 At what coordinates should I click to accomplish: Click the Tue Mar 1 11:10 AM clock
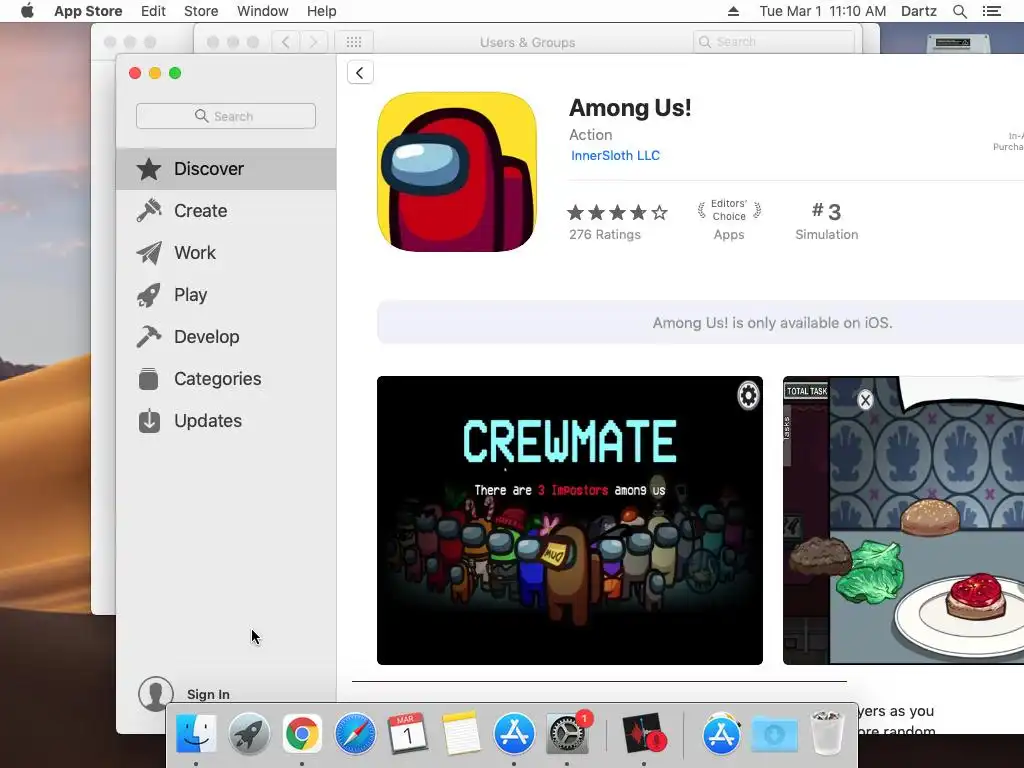(822, 11)
